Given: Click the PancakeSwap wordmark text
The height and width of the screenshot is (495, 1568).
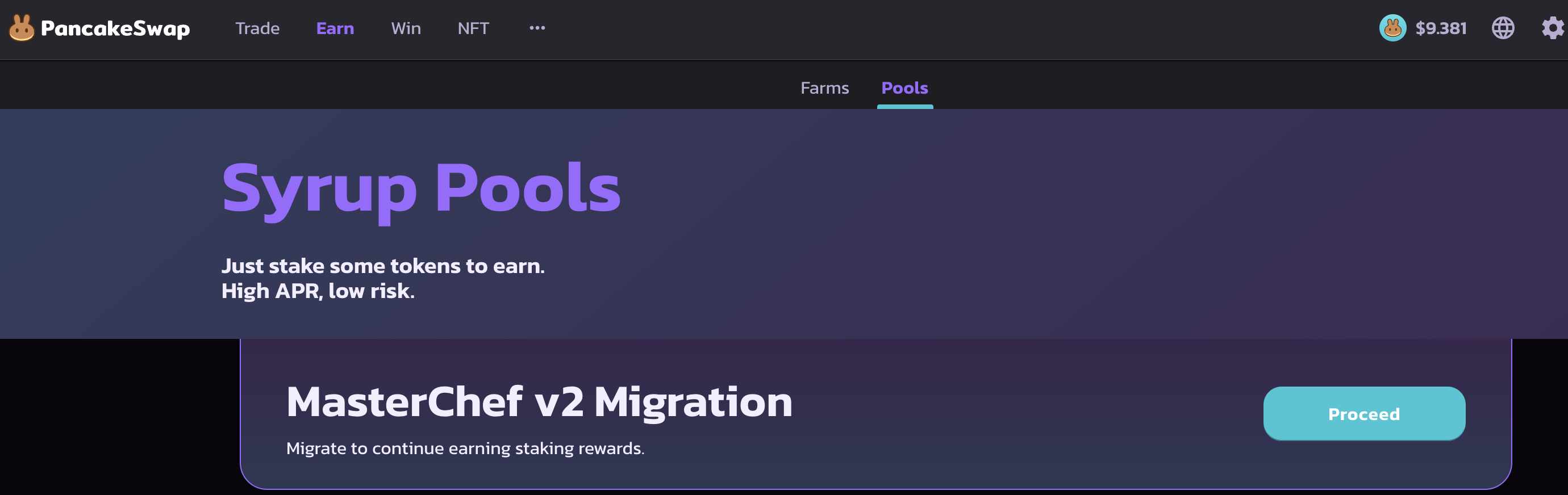Looking at the screenshot, I should click(x=116, y=28).
